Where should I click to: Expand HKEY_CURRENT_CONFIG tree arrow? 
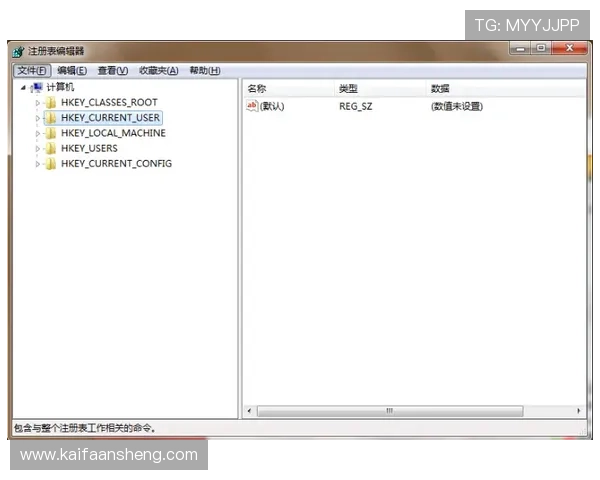[38, 164]
